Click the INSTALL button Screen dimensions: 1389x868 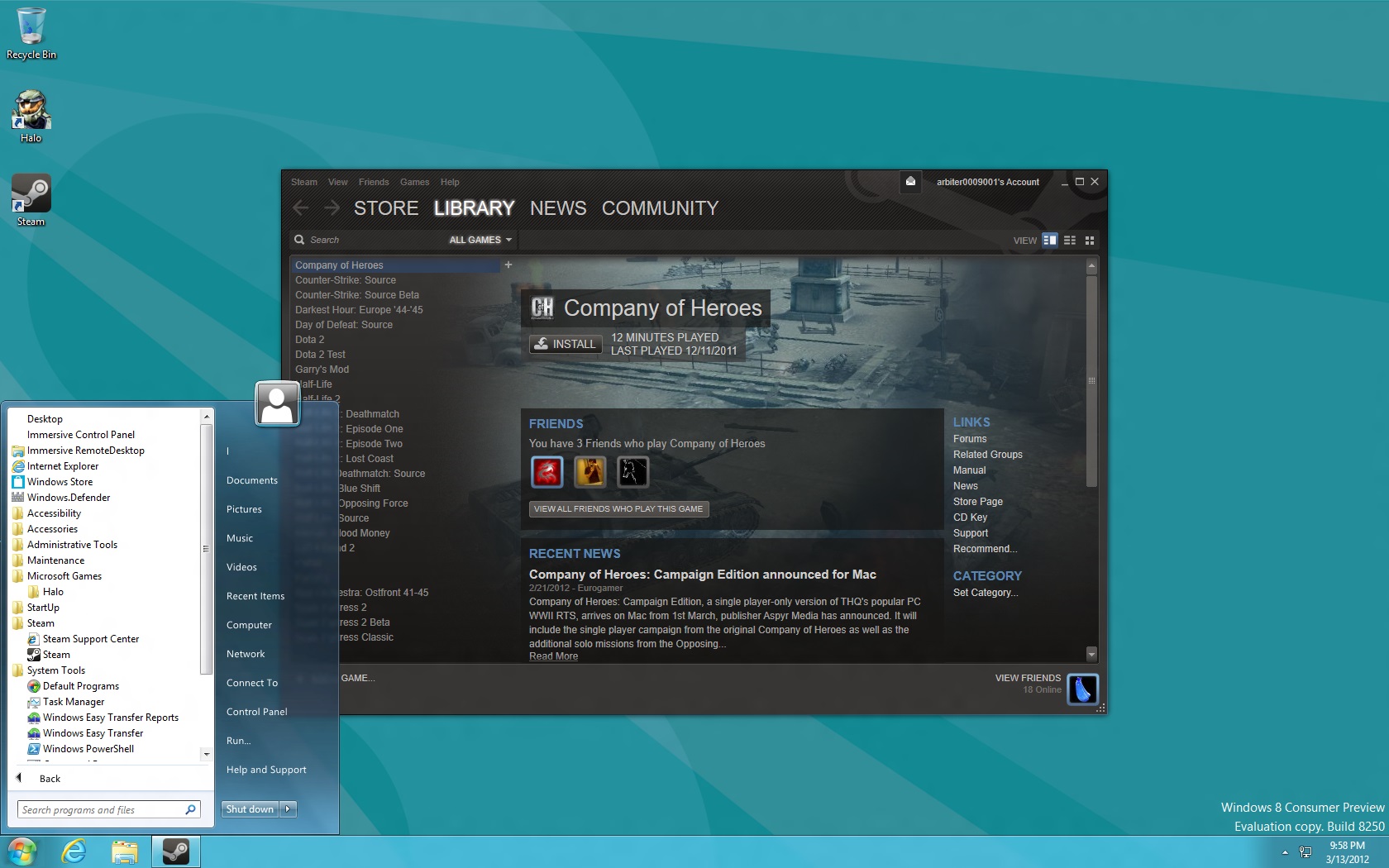(x=566, y=344)
